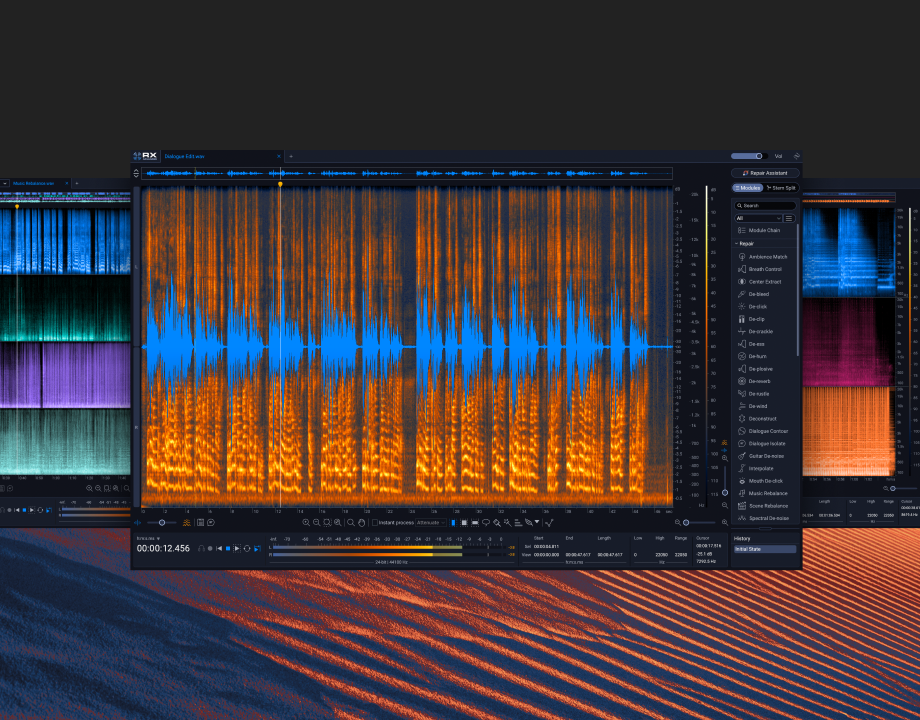Select the Magic Wand selection tool
Screen dimensions: 920x720
coord(508,522)
